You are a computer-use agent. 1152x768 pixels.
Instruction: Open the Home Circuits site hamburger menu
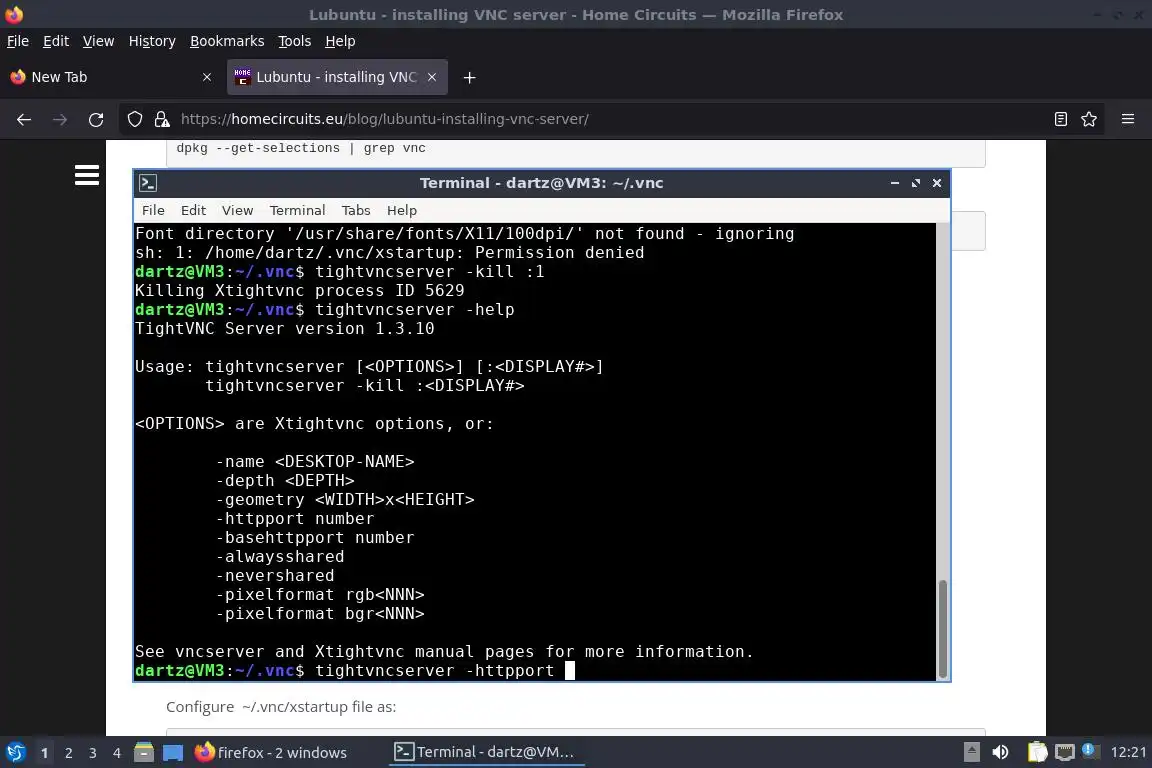point(87,175)
